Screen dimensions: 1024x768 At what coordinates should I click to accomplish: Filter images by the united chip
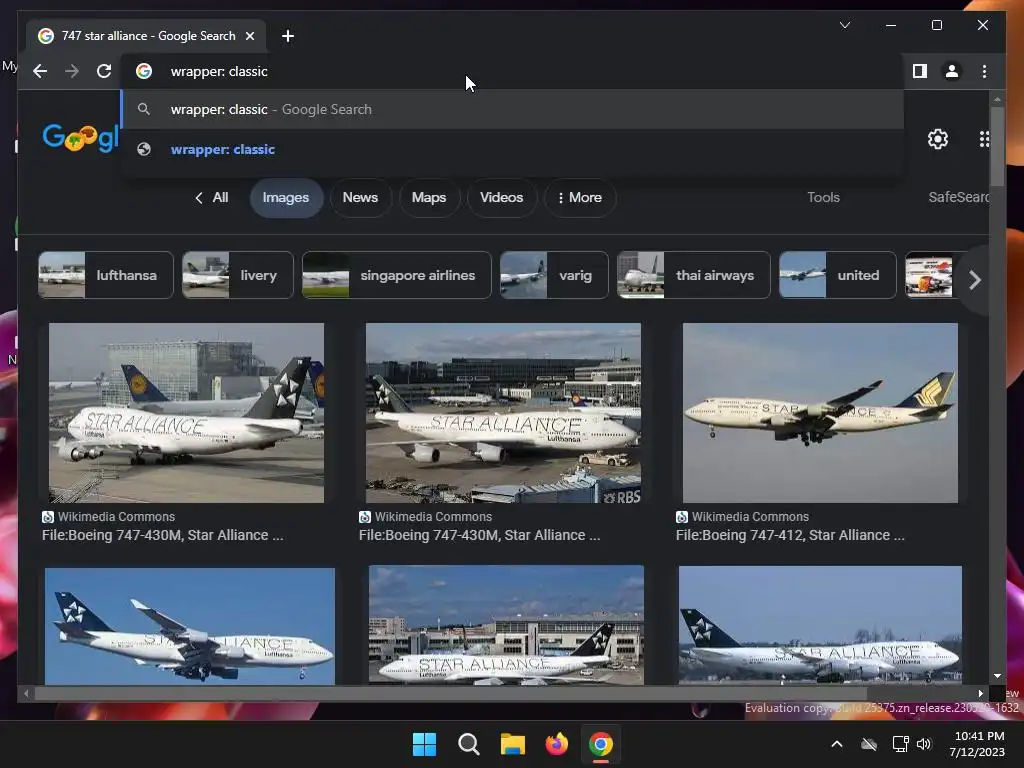click(838, 275)
